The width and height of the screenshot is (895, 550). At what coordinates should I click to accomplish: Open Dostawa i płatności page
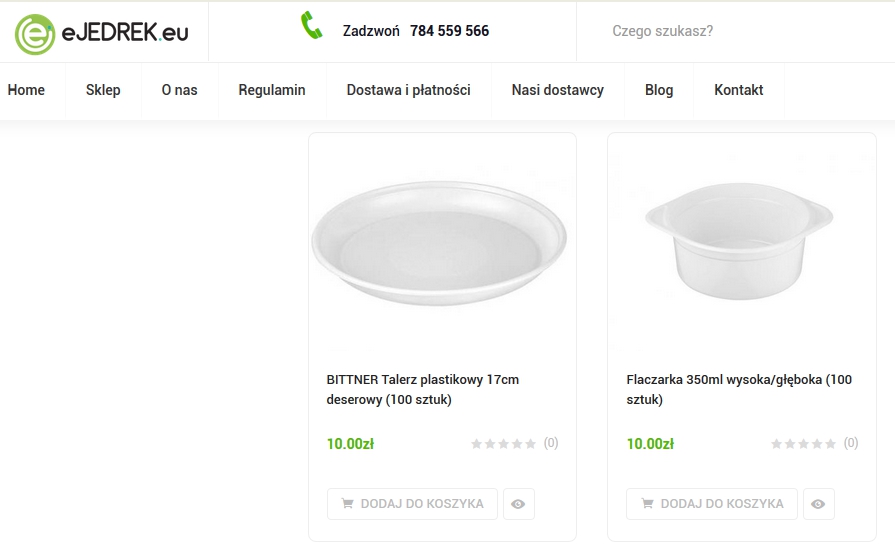click(x=408, y=90)
